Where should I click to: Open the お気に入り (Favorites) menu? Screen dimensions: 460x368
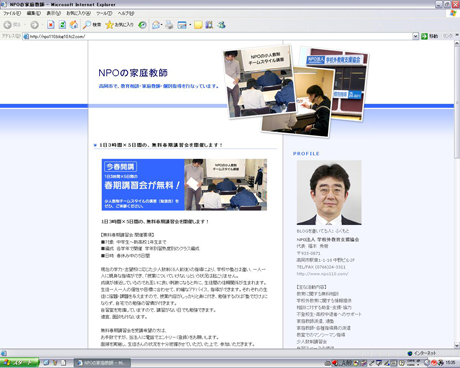[x=78, y=13]
